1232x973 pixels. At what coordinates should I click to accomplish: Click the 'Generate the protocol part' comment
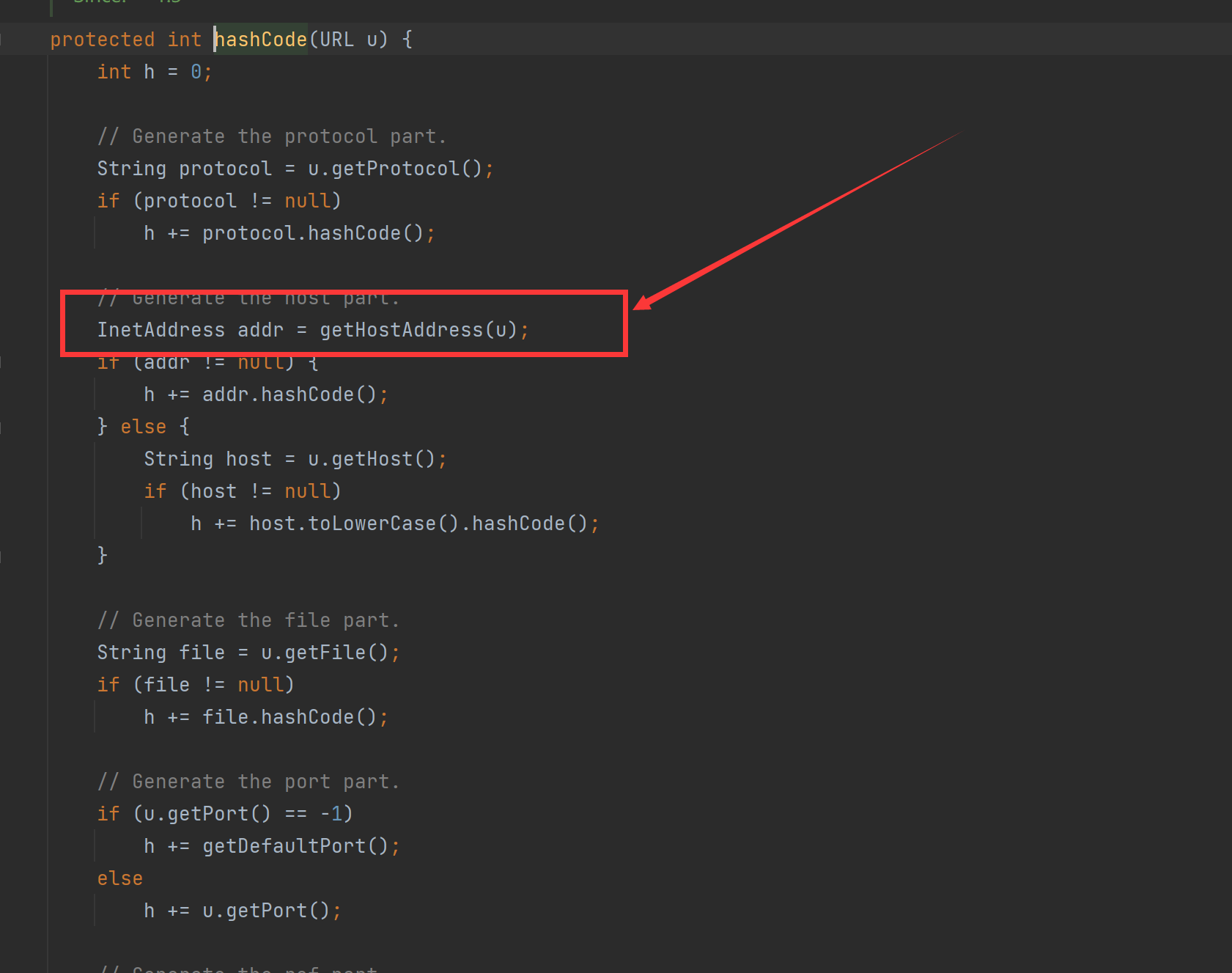point(271,136)
